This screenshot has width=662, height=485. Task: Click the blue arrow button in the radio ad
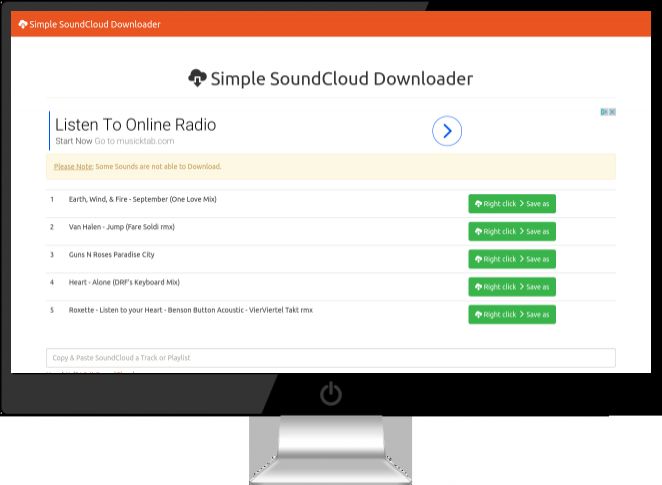(x=447, y=131)
